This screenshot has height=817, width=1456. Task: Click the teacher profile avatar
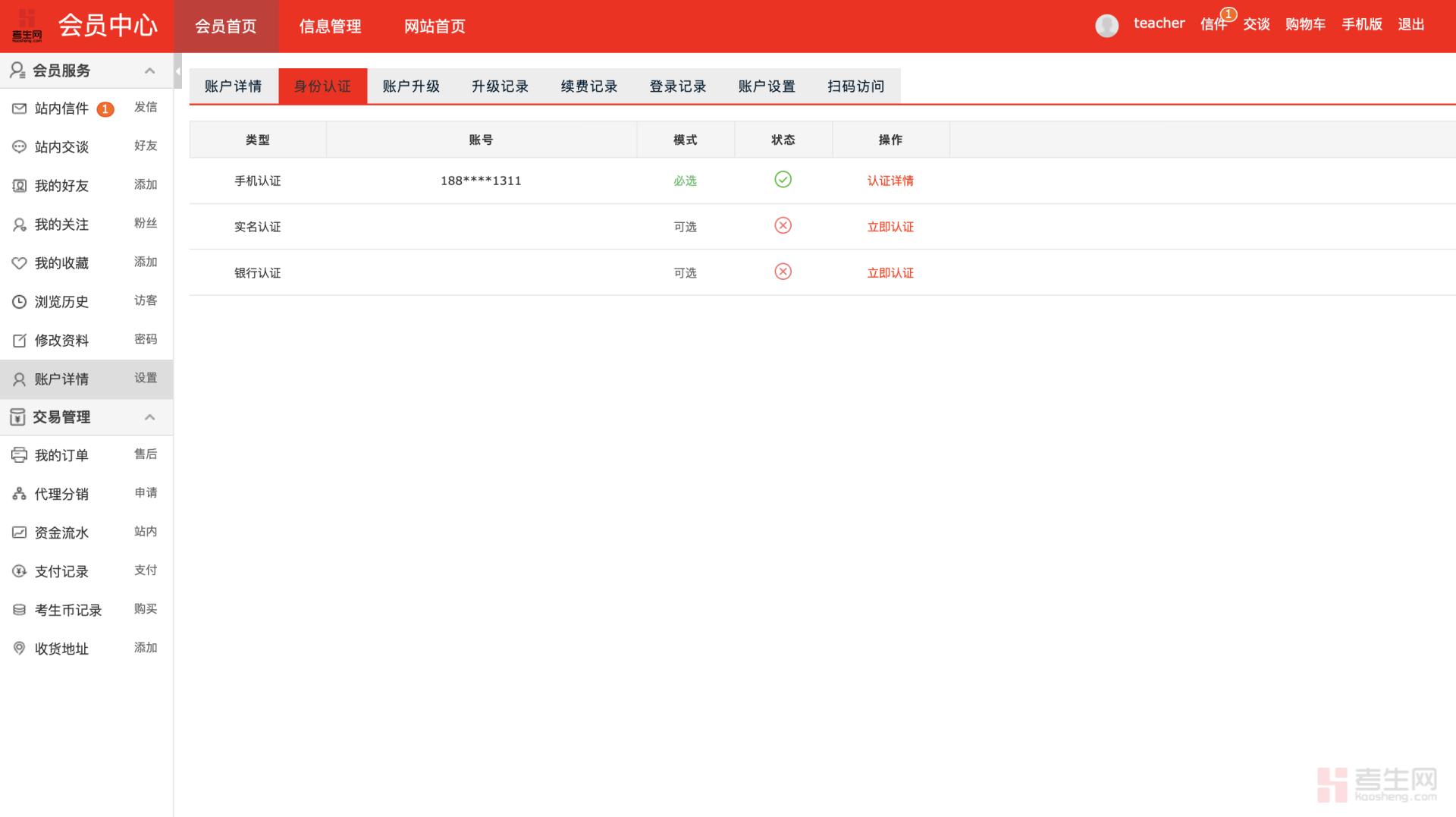pos(1106,25)
